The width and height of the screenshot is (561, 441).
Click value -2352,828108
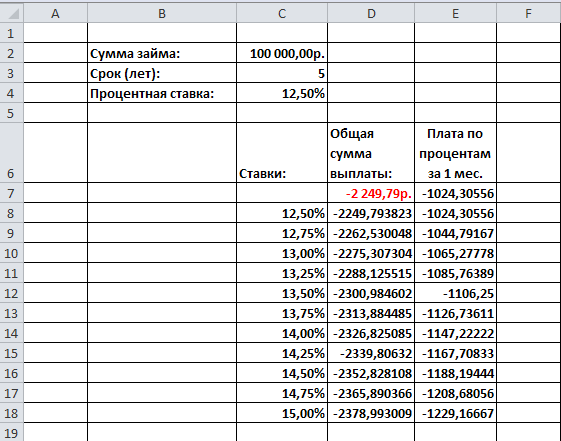pyautogui.click(x=371, y=373)
